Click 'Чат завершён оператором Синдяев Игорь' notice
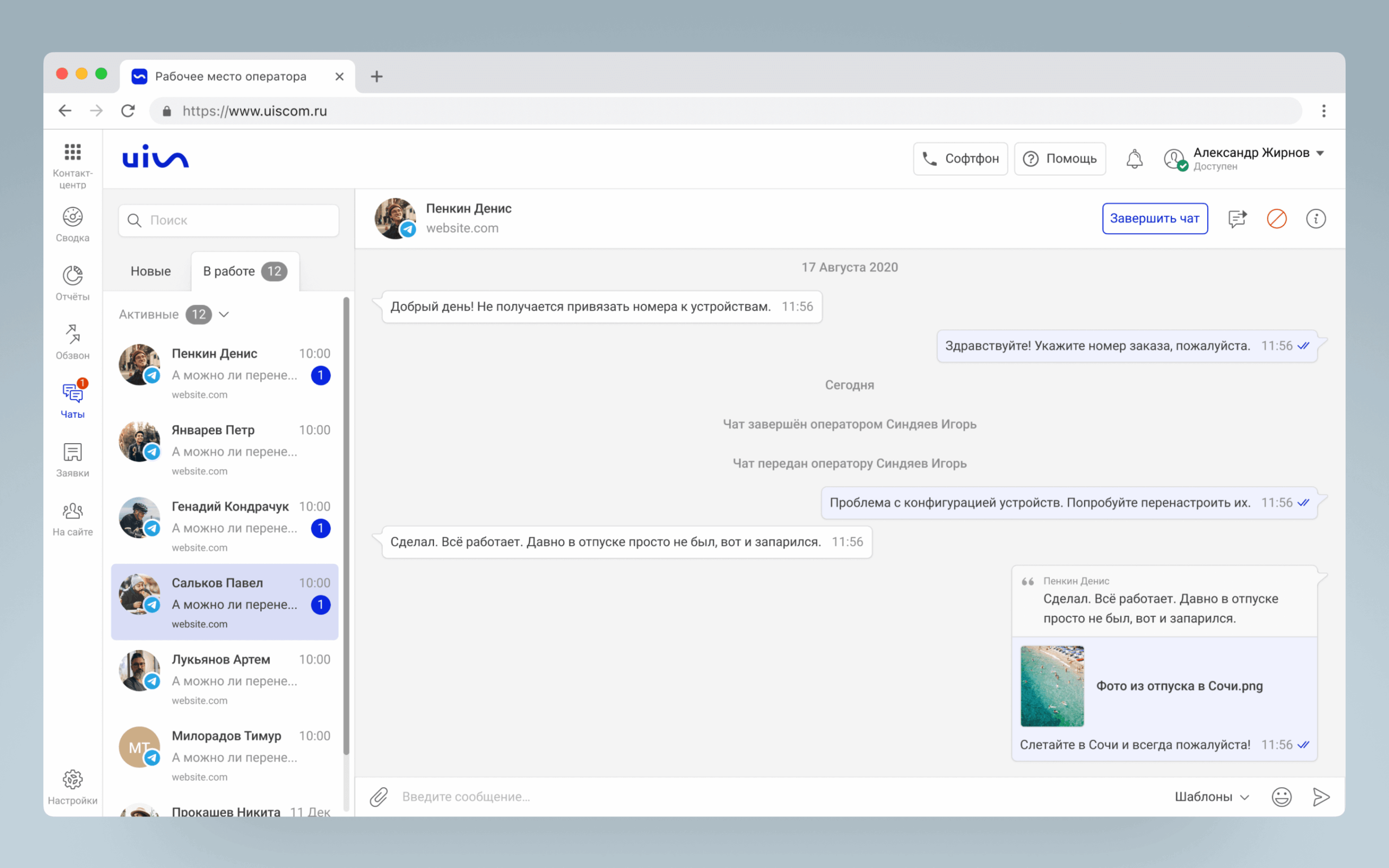The height and width of the screenshot is (868, 1389). (850, 424)
